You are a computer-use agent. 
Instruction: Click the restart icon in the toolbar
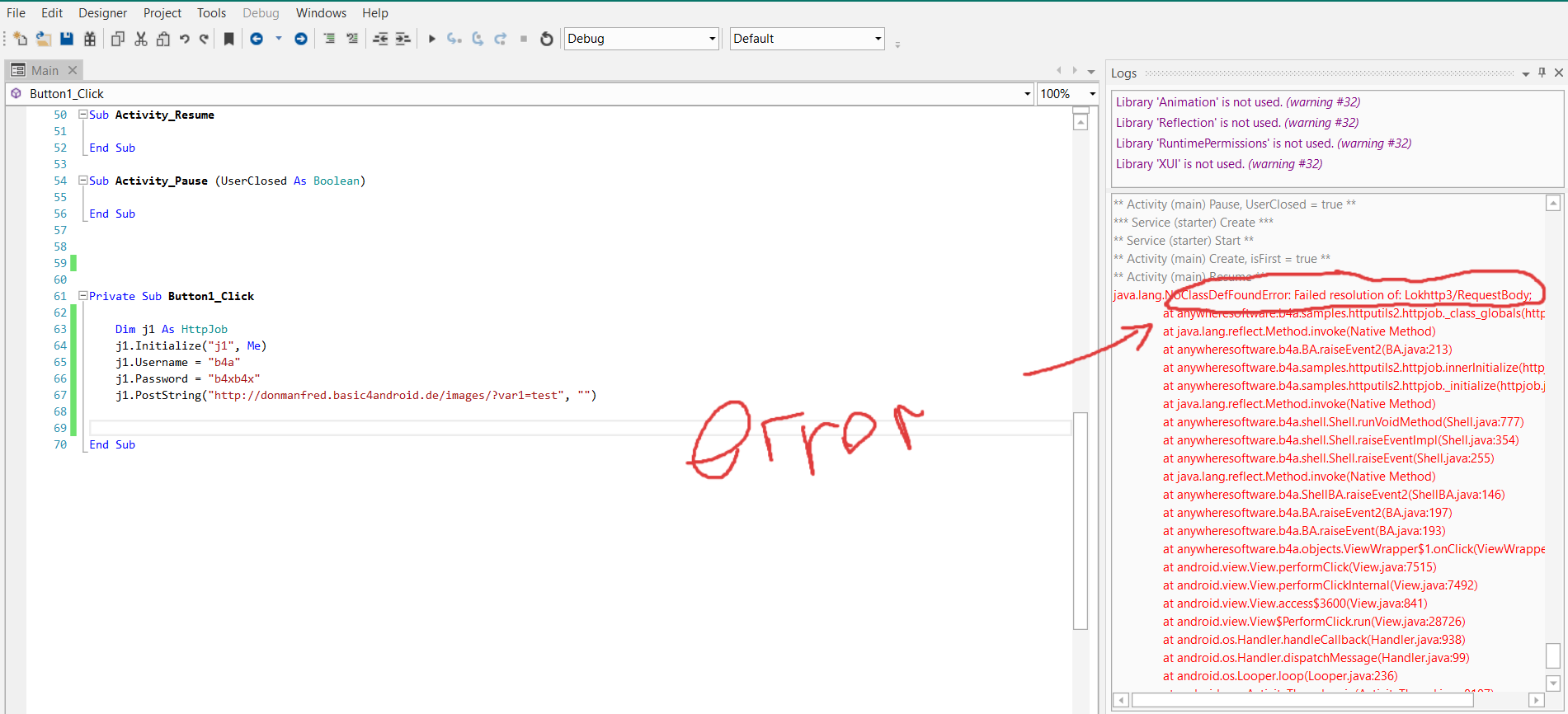coord(546,39)
